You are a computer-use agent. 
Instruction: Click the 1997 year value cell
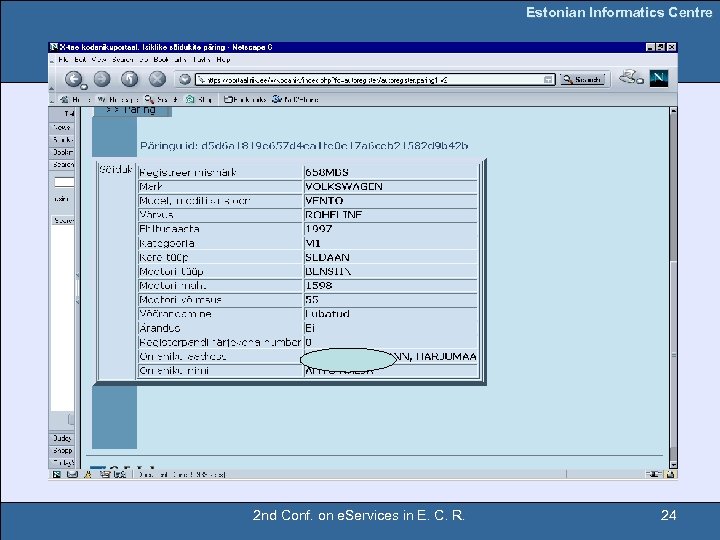pyautogui.click(x=390, y=229)
